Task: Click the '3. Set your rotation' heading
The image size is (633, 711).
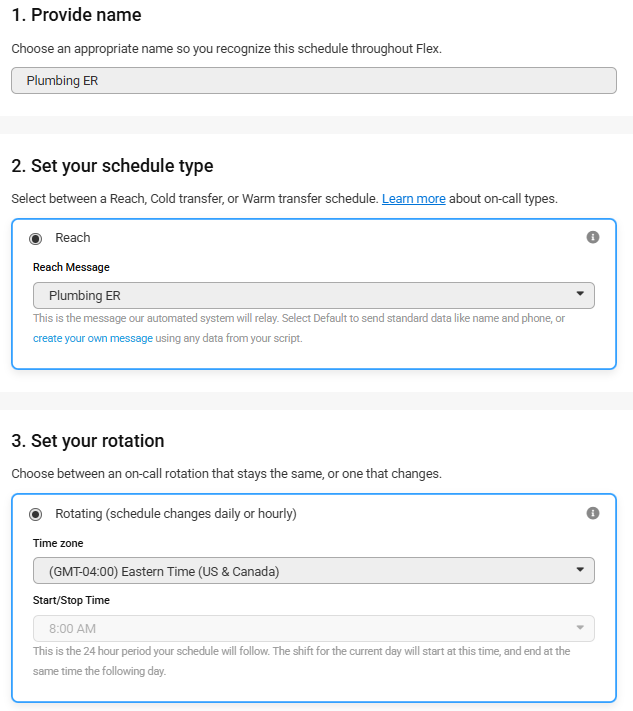Action: coord(88,441)
